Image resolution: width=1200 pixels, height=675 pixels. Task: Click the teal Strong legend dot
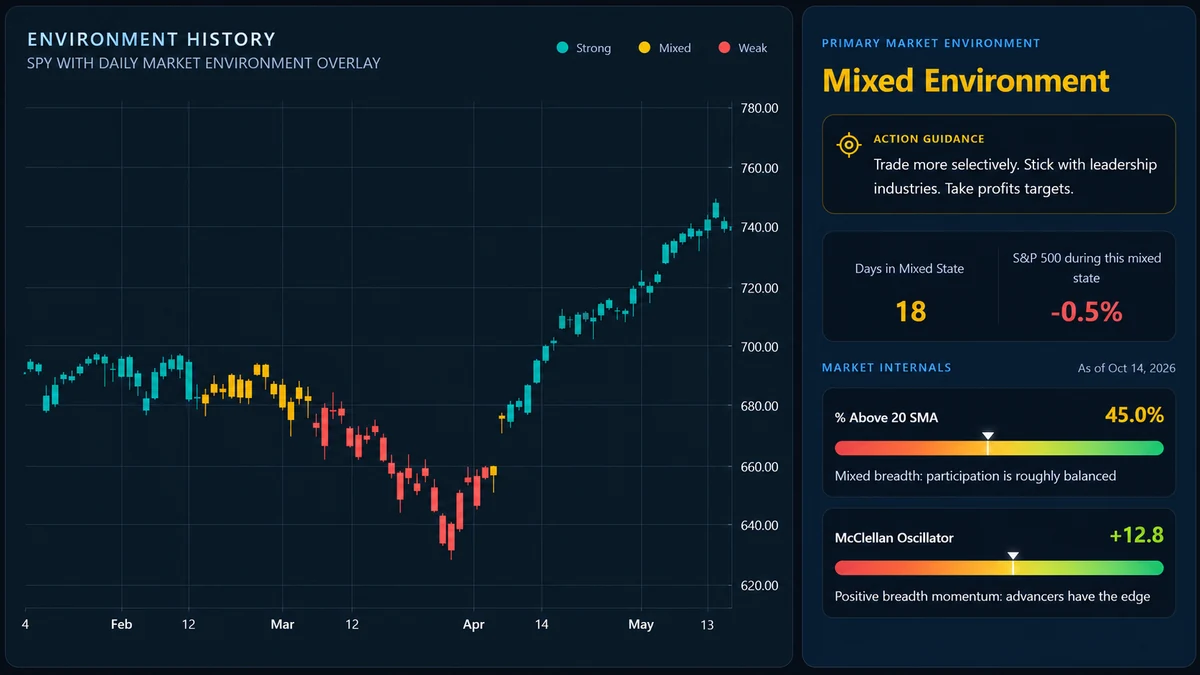(562, 48)
